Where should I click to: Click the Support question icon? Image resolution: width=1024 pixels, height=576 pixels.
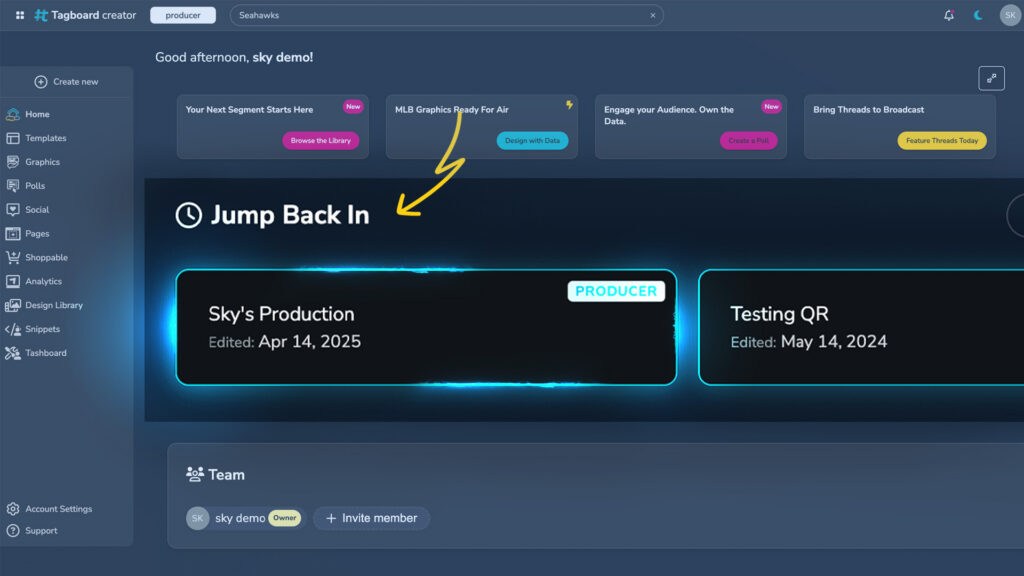(12, 531)
